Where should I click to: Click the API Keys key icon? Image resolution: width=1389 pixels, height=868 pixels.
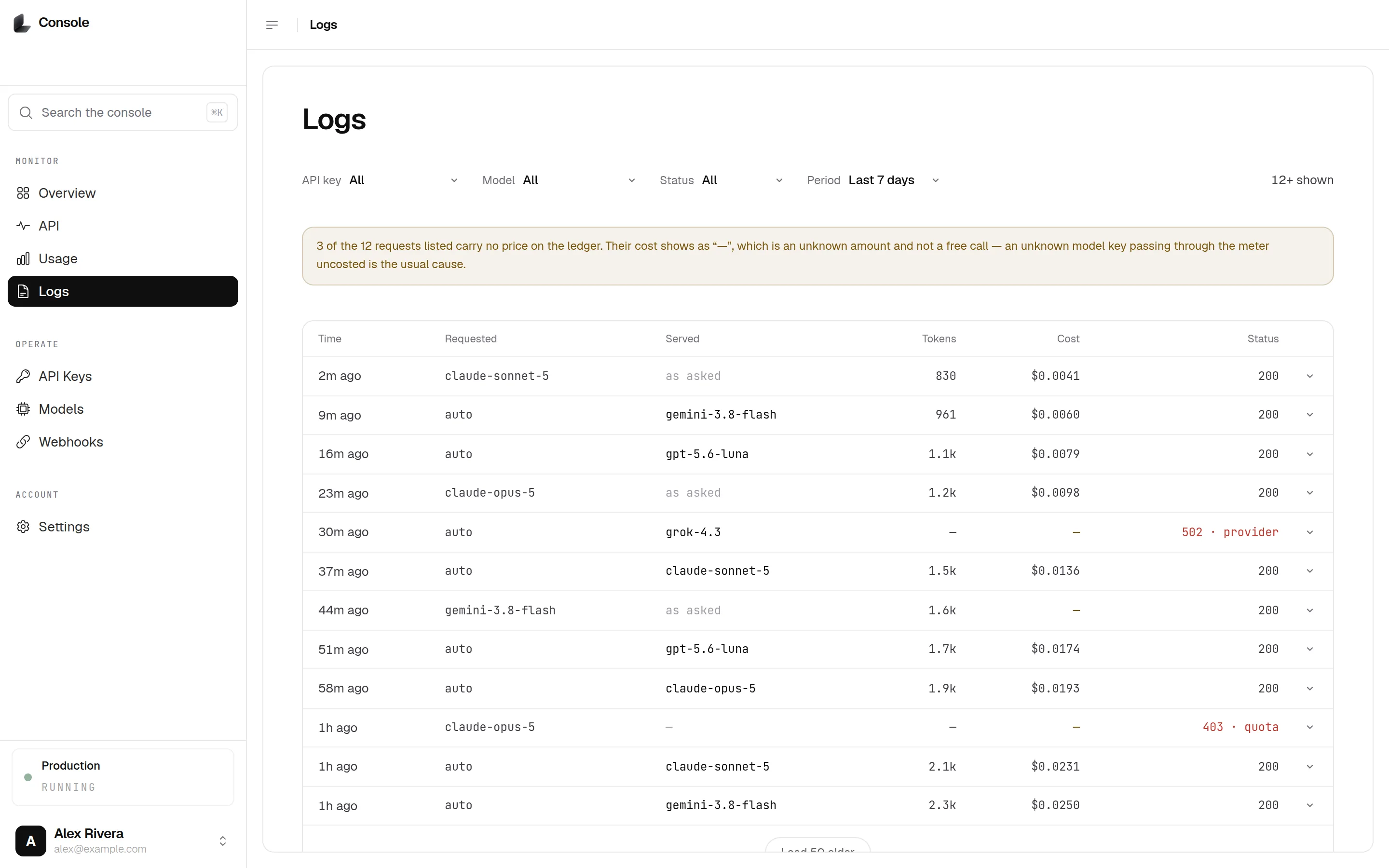point(23,376)
